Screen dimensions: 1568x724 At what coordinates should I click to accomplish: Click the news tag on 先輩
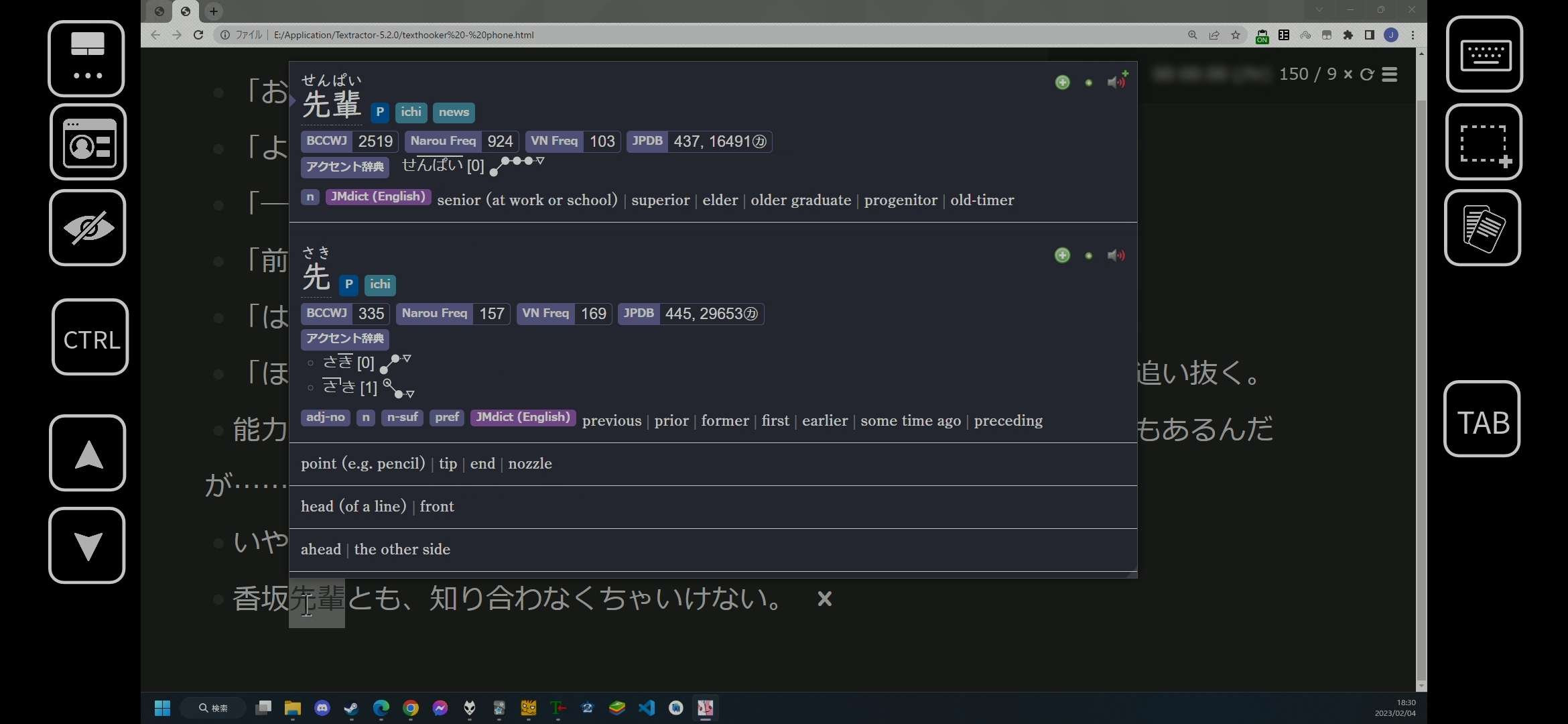click(x=454, y=113)
